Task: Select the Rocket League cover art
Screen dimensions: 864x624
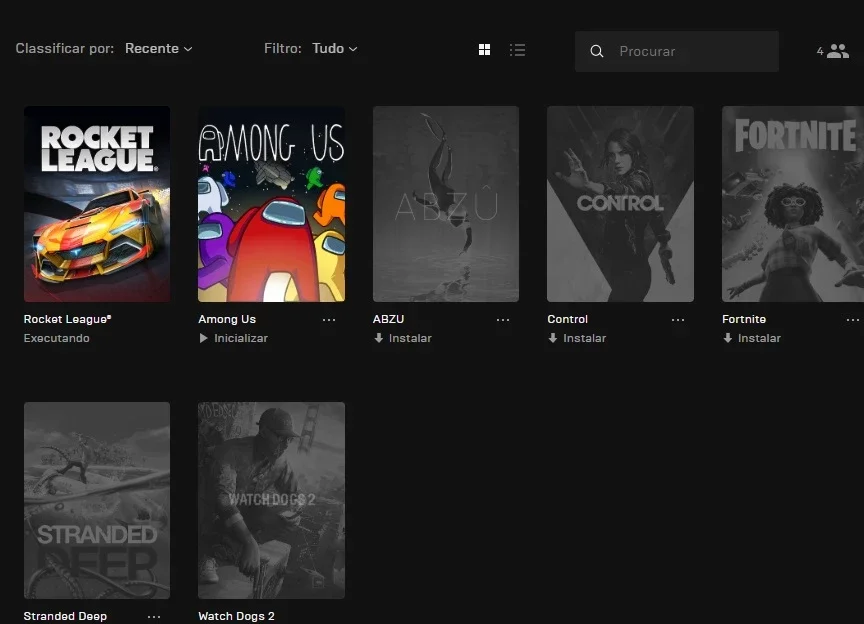Action: [97, 204]
